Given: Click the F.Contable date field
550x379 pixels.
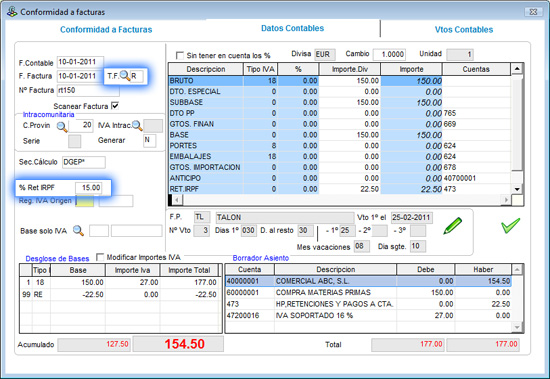Looking at the screenshot, I should [80, 62].
